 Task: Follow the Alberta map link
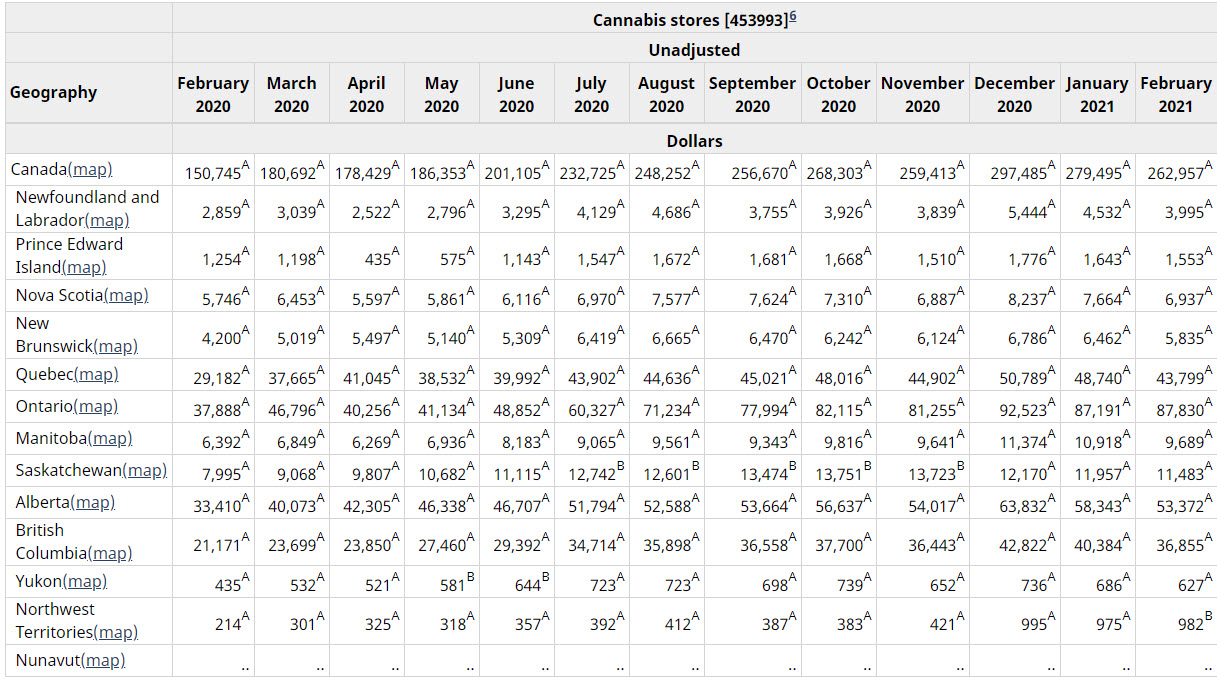pyautogui.click(x=94, y=502)
